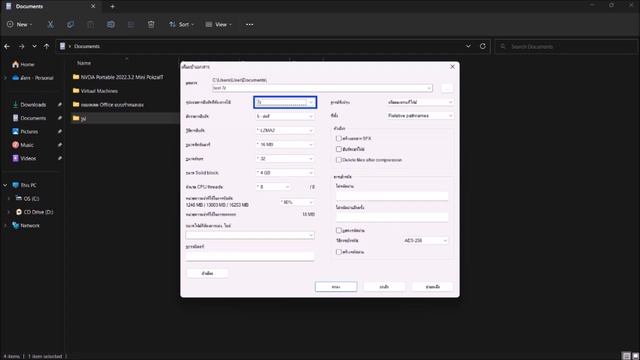Open the split to volumes combo box

[250, 235]
